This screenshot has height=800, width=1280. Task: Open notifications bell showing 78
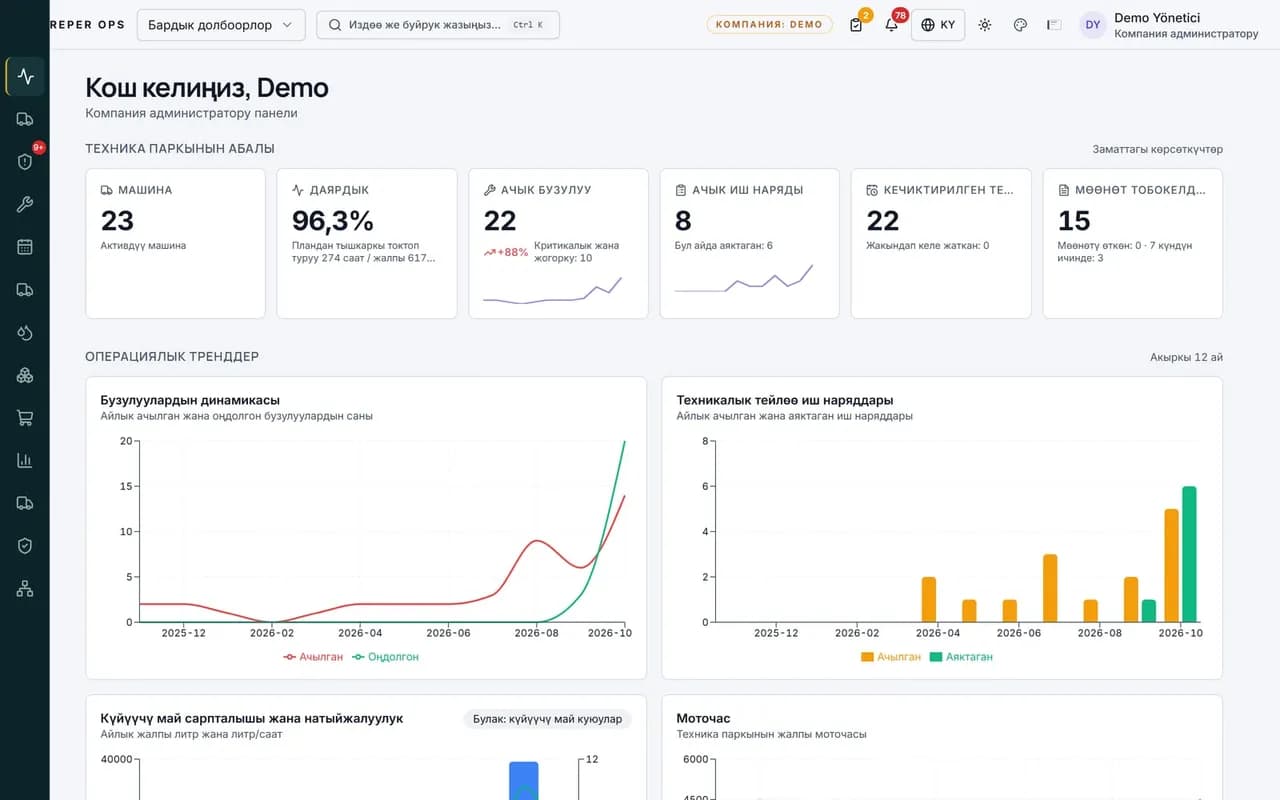click(892, 25)
